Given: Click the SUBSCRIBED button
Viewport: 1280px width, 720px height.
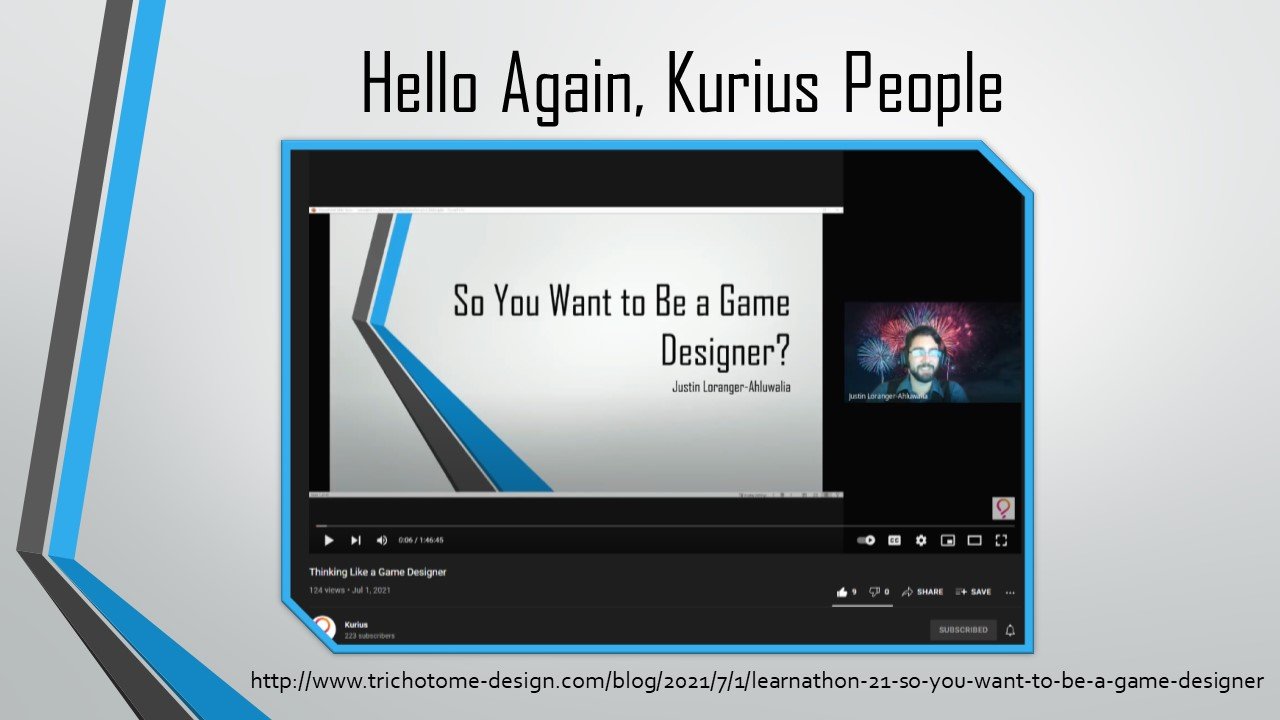Looking at the screenshot, I should [963, 630].
